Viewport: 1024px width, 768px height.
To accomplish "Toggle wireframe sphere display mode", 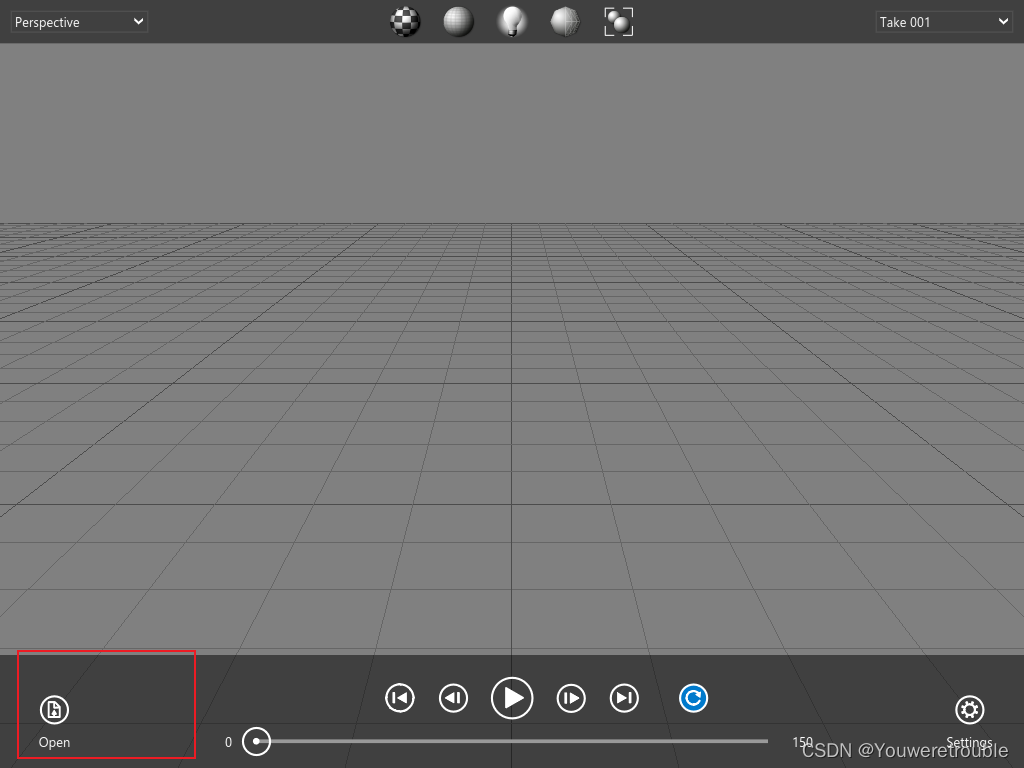I will tap(565, 22).
